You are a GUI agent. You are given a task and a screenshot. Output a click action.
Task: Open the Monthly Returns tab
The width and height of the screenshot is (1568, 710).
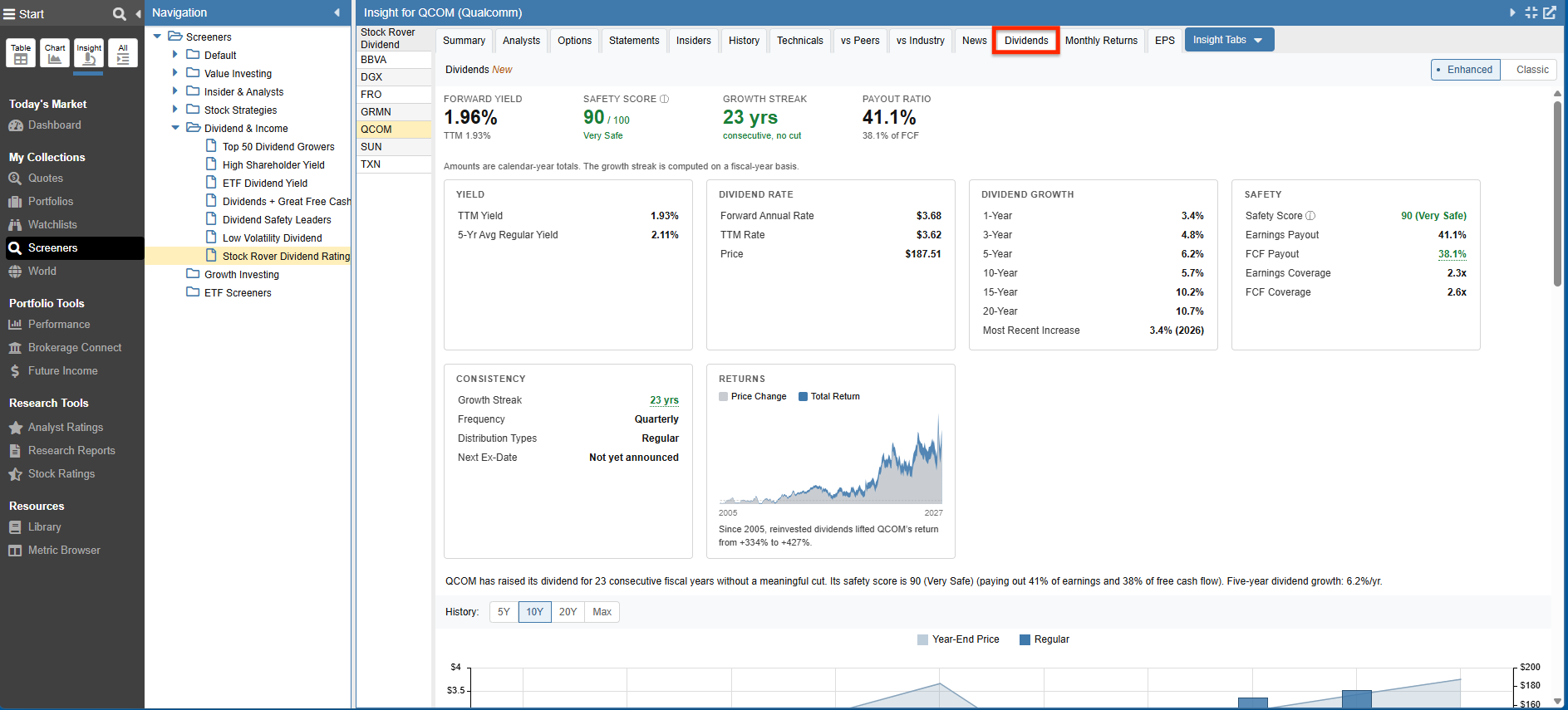point(1101,41)
